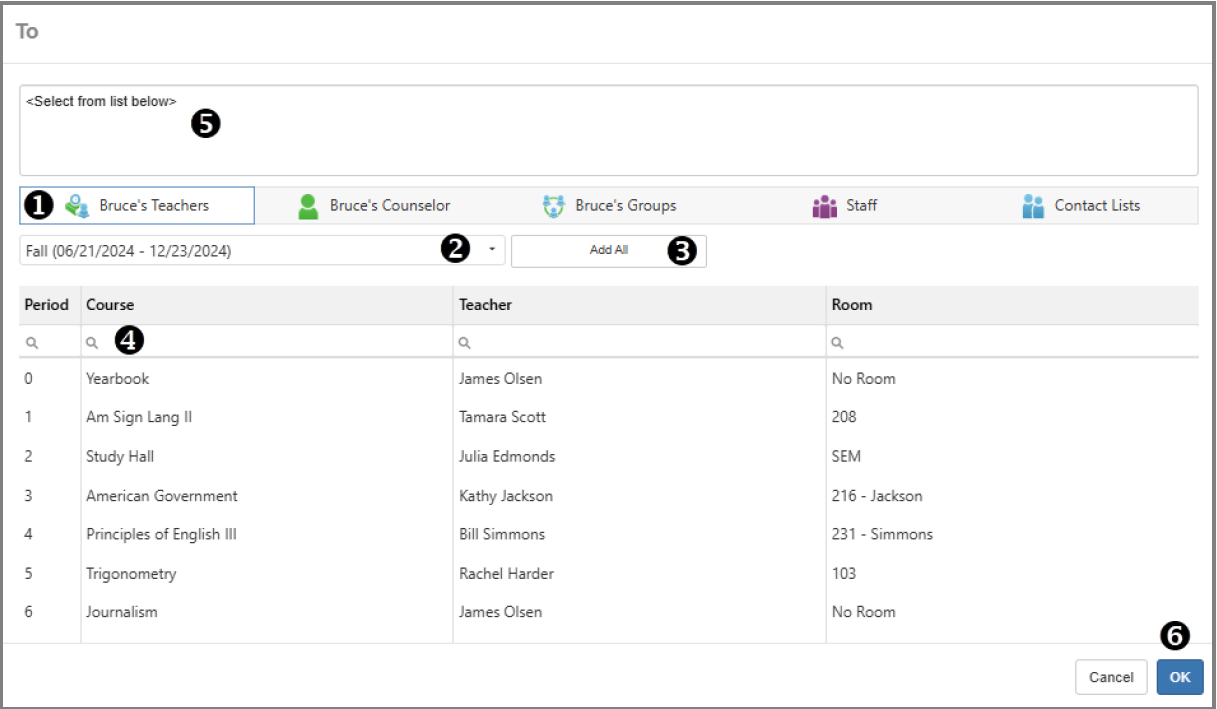Click the green Bruce's Counselor person icon
Image resolution: width=1217 pixels, height=709 pixels.
coord(309,206)
